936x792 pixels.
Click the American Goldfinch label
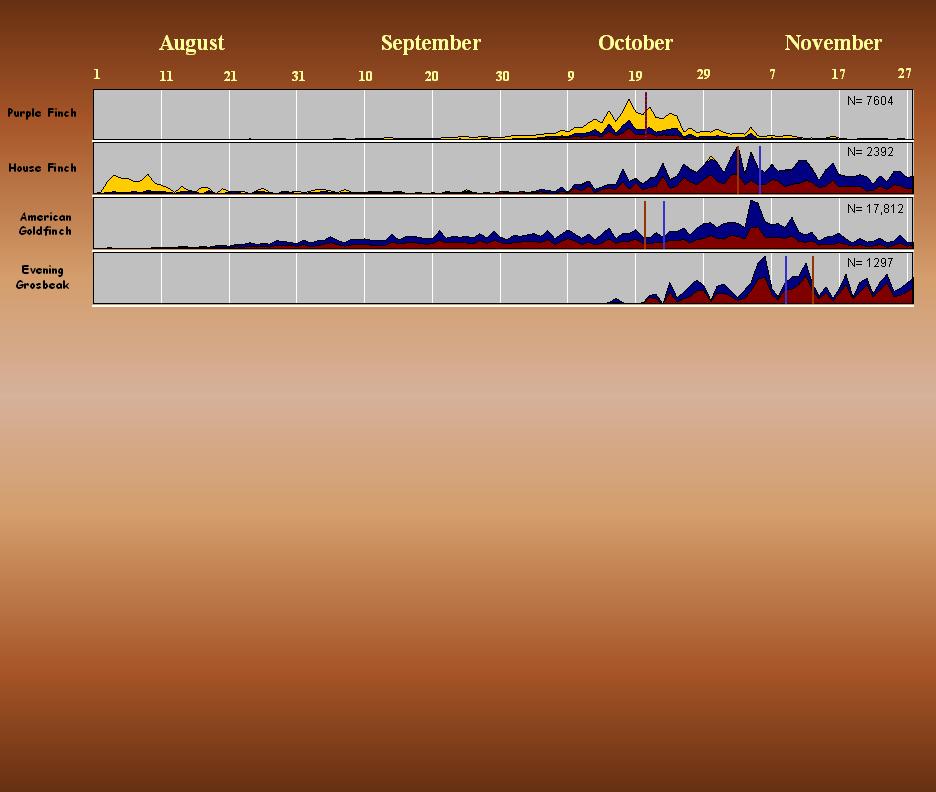45,224
